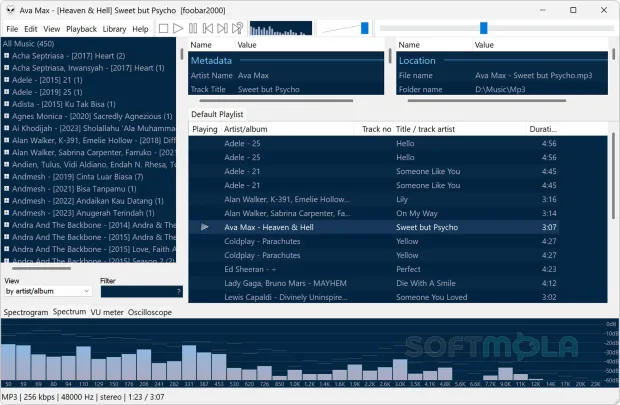
Task: Expand Andmesh - [2021] Bisa Tanpamu node
Action: (6, 189)
